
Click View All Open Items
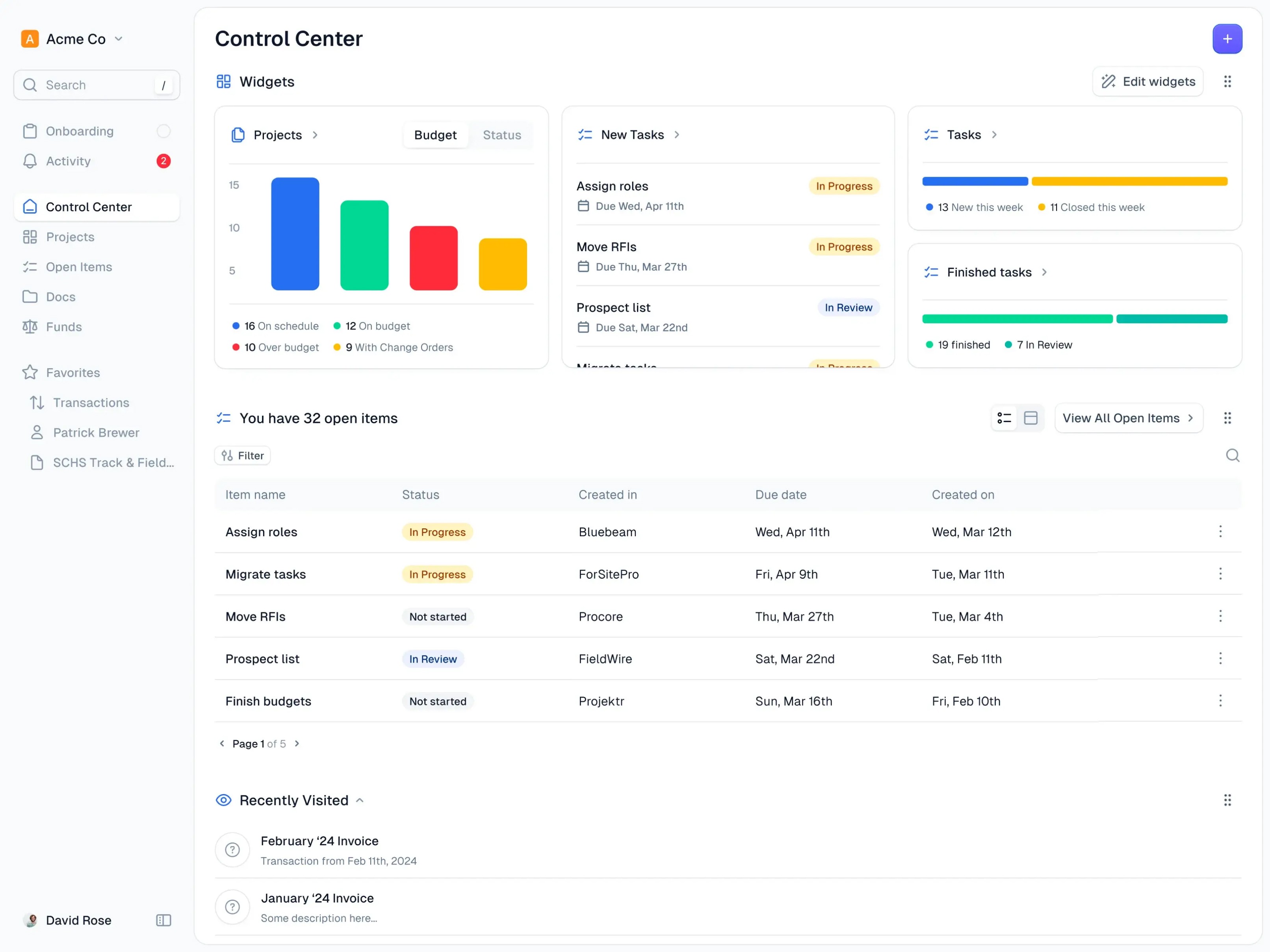1128,419
